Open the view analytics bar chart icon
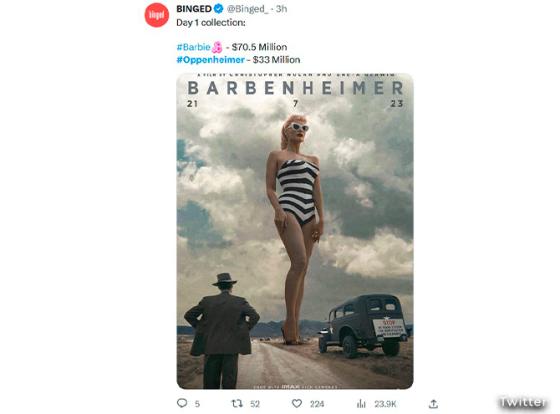Image resolution: width=560 pixels, height=414 pixels. click(x=361, y=404)
